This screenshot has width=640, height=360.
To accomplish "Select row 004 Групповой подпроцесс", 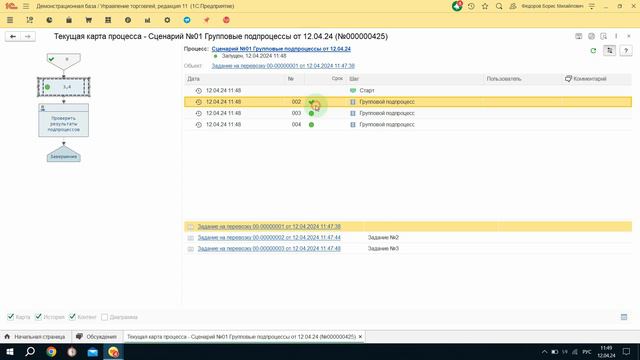I will tap(408, 124).
